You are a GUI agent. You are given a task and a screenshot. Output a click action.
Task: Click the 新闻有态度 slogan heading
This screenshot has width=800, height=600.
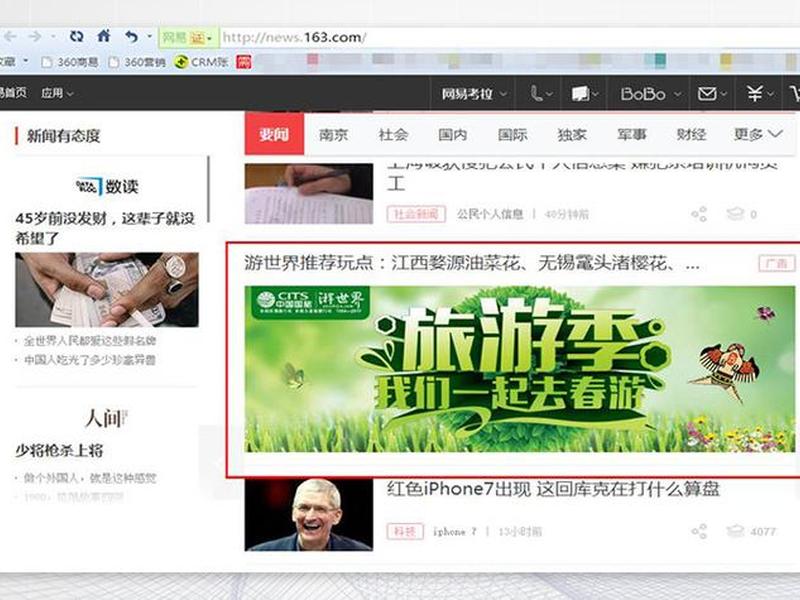pyautogui.click(x=63, y=136)
